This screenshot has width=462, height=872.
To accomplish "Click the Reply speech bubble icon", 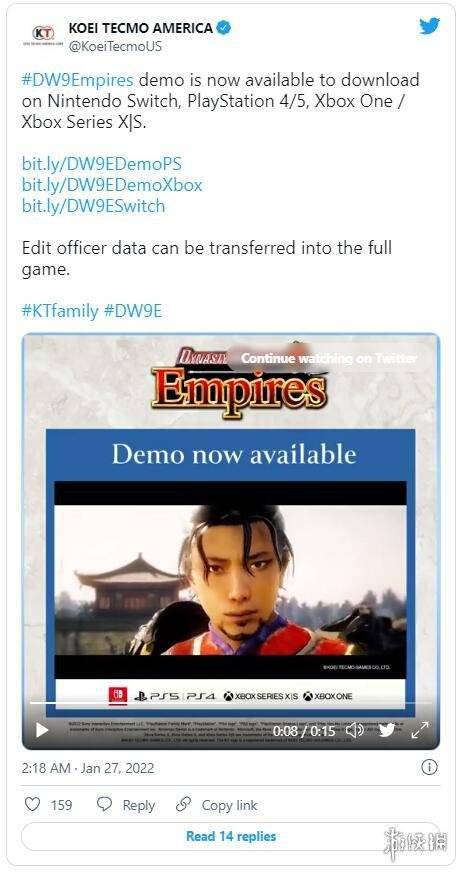I will coord(104,804).
